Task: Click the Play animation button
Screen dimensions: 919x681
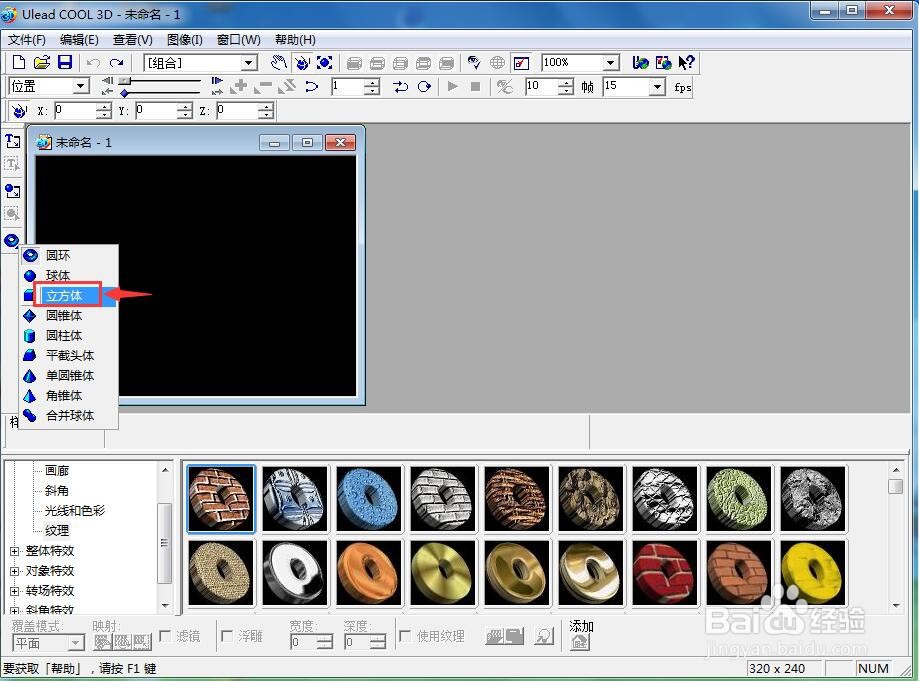Action: tap(452, 87)
